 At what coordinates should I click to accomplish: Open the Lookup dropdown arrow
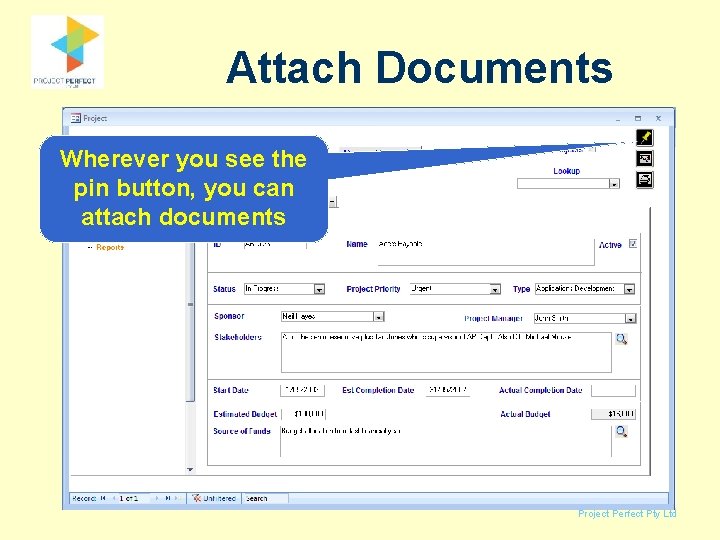pos(614,184)
